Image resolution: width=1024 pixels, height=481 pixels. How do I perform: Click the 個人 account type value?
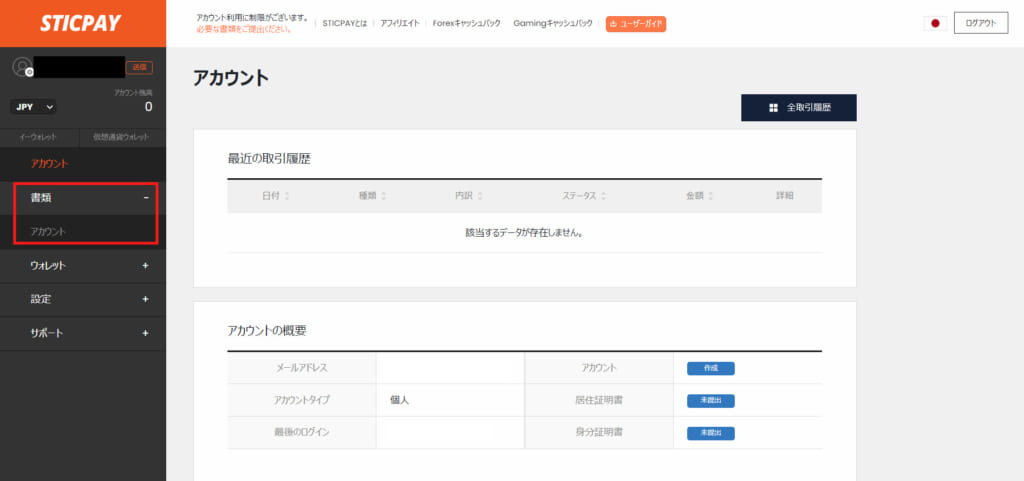(x=399, y=401)
